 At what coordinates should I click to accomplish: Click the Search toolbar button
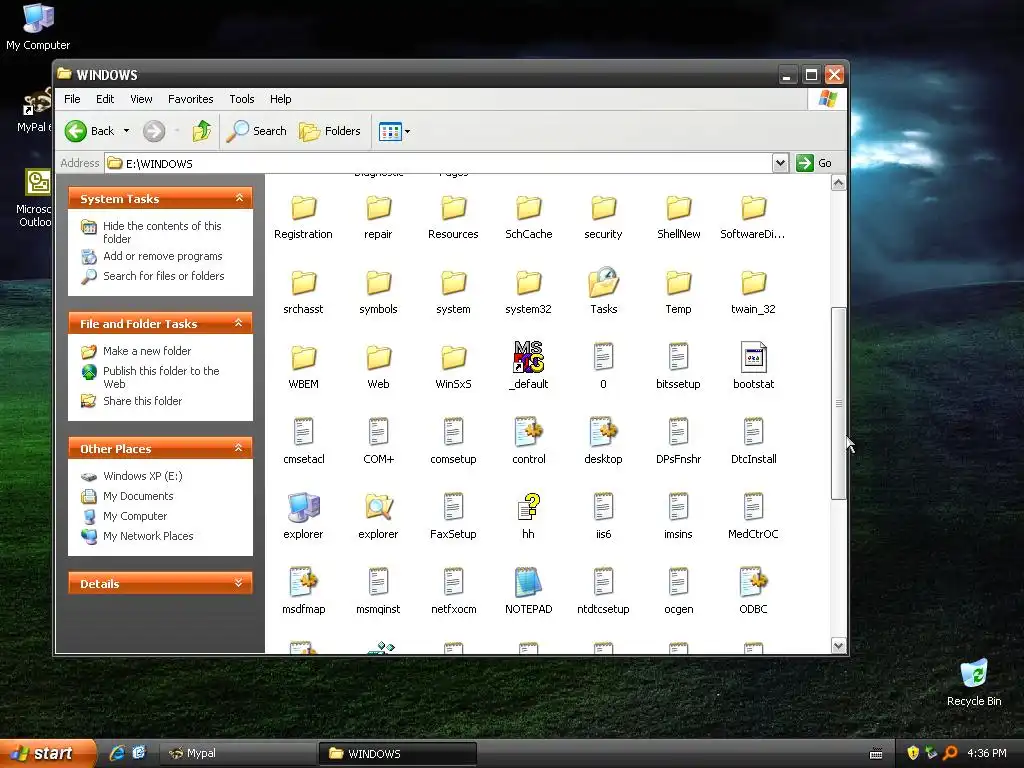(x=257, y=131)
